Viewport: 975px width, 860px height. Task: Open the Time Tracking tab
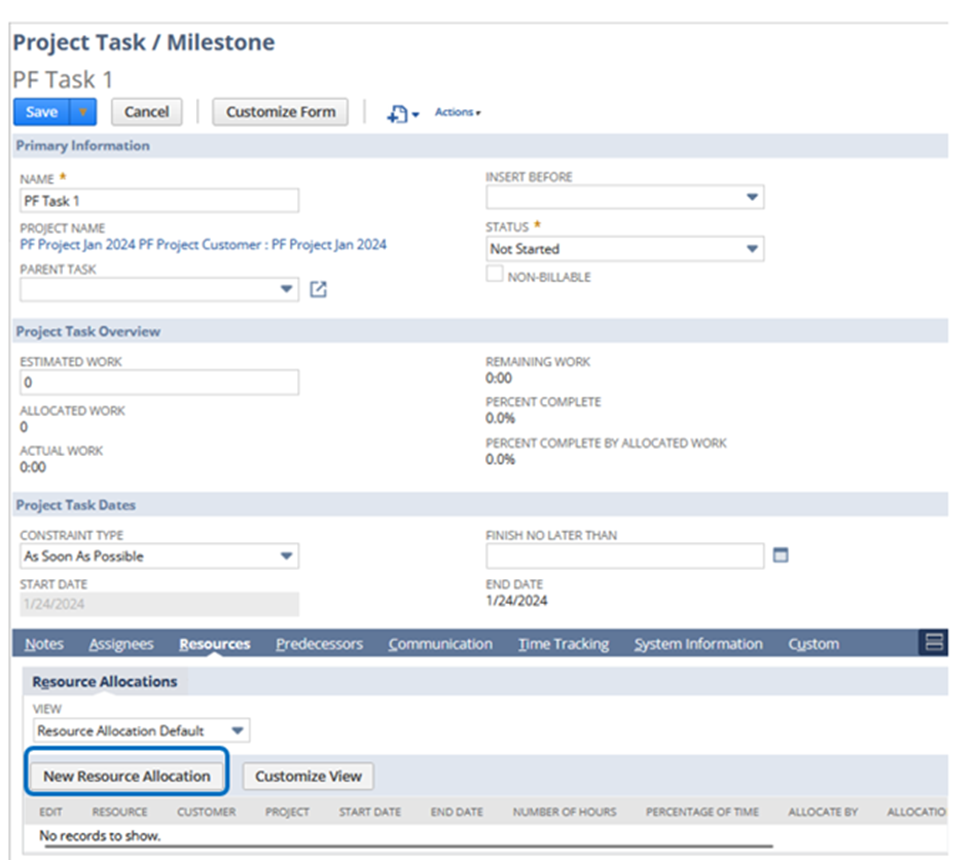tap(564, 644)
